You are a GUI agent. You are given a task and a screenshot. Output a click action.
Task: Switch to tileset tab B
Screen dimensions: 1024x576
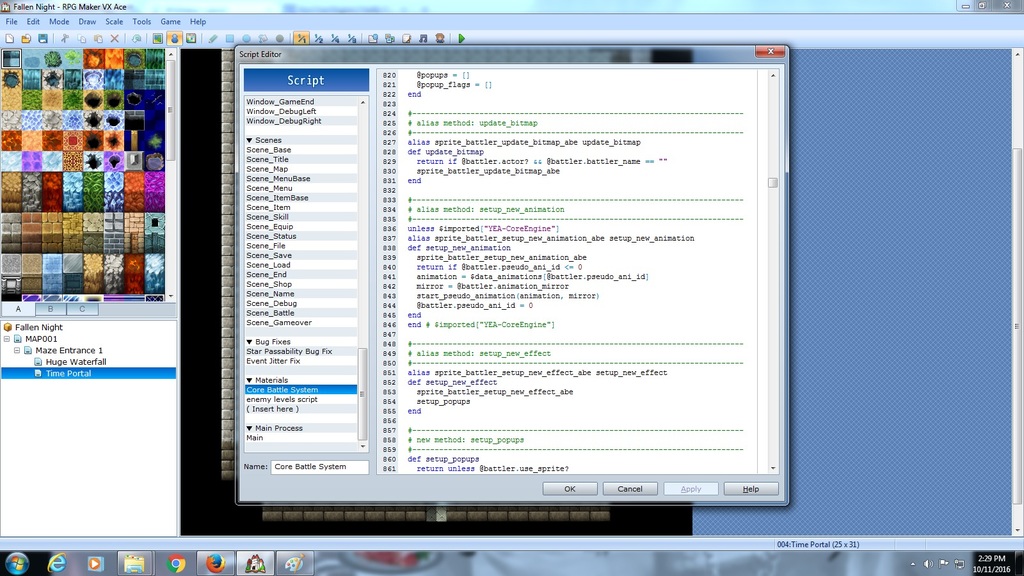[50, 309]
